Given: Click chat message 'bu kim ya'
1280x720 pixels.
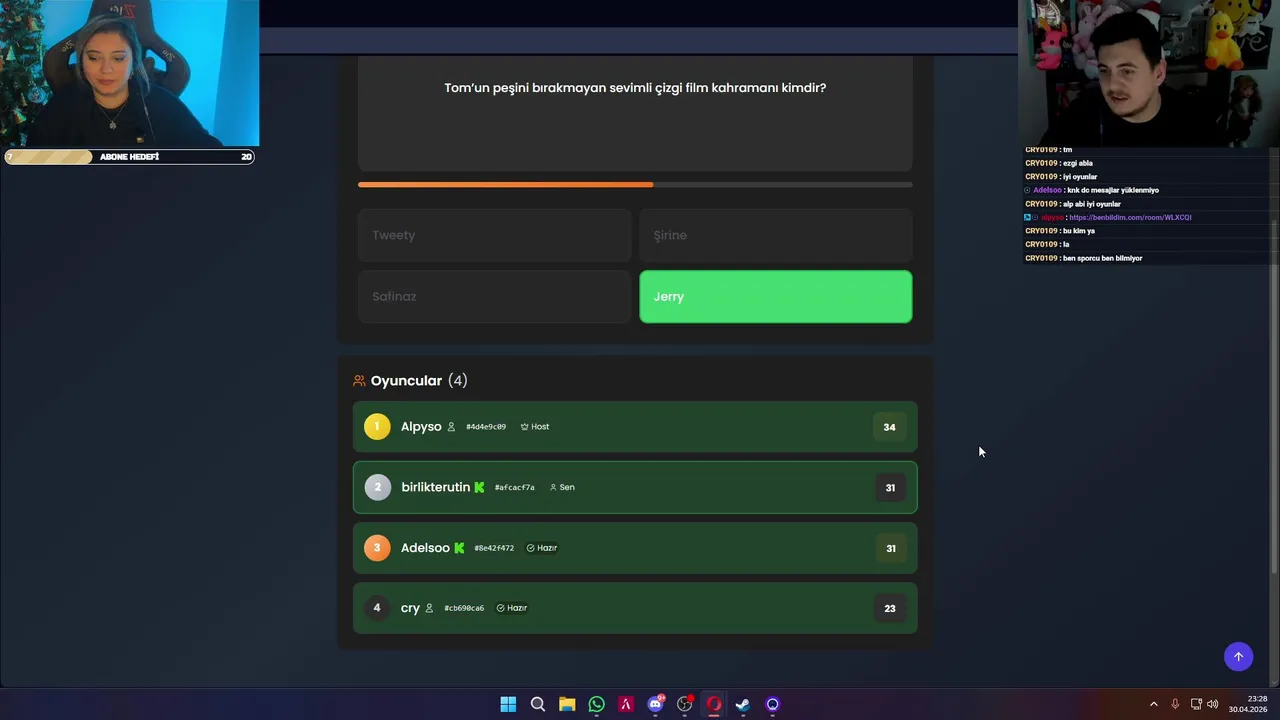Looking at the screenshot, I should click(1079, 231).
